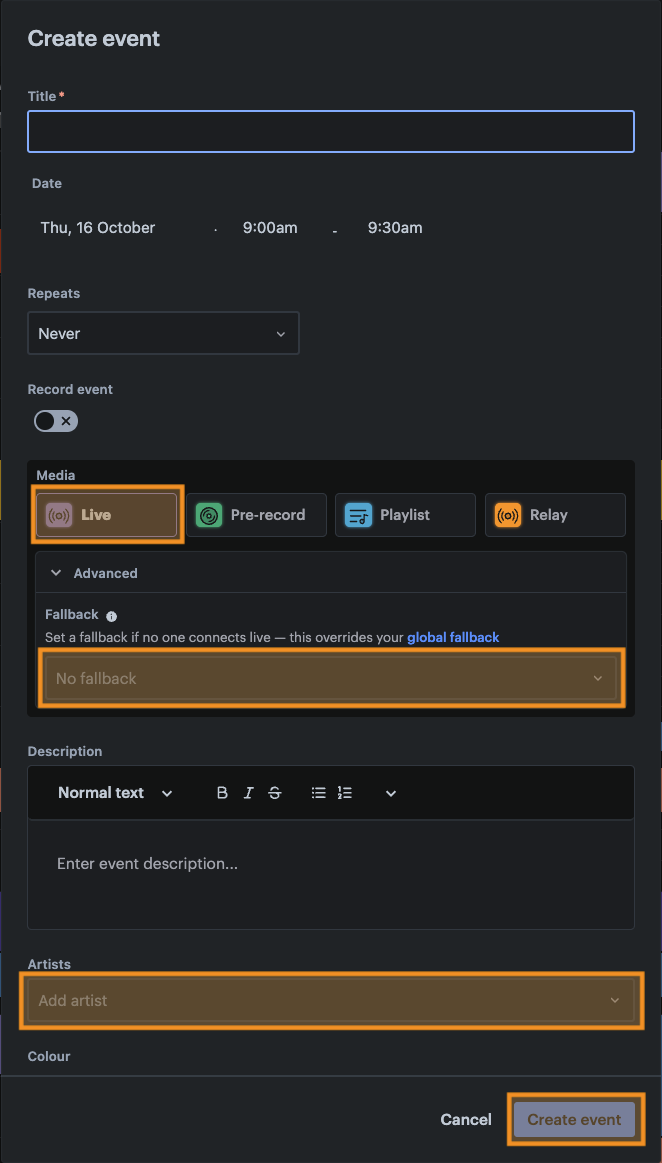Toggle italic formatting in description
The image size is (662, 1163).
[x=248, y=793]
